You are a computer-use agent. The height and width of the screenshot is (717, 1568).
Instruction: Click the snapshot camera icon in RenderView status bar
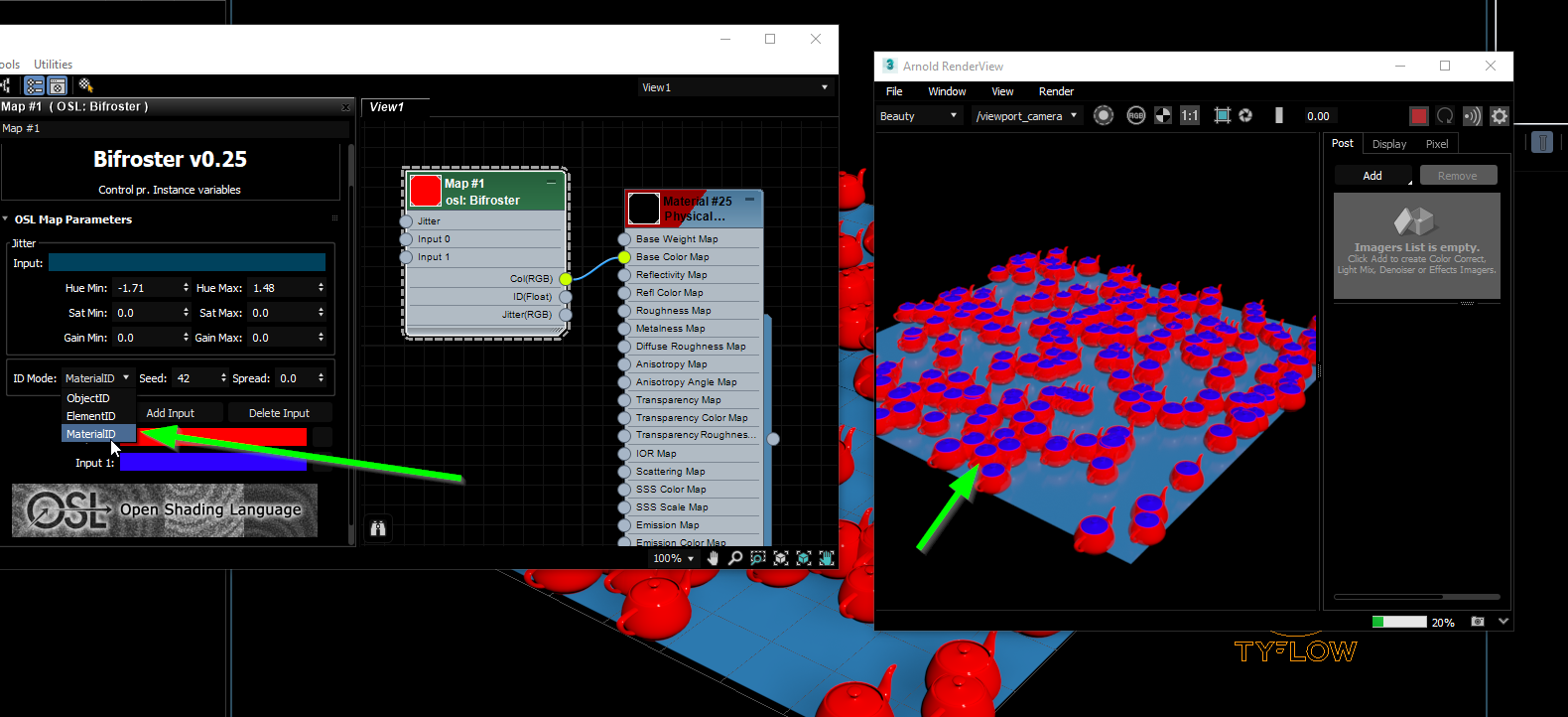pyautogui.click(x=1478, y=622)
